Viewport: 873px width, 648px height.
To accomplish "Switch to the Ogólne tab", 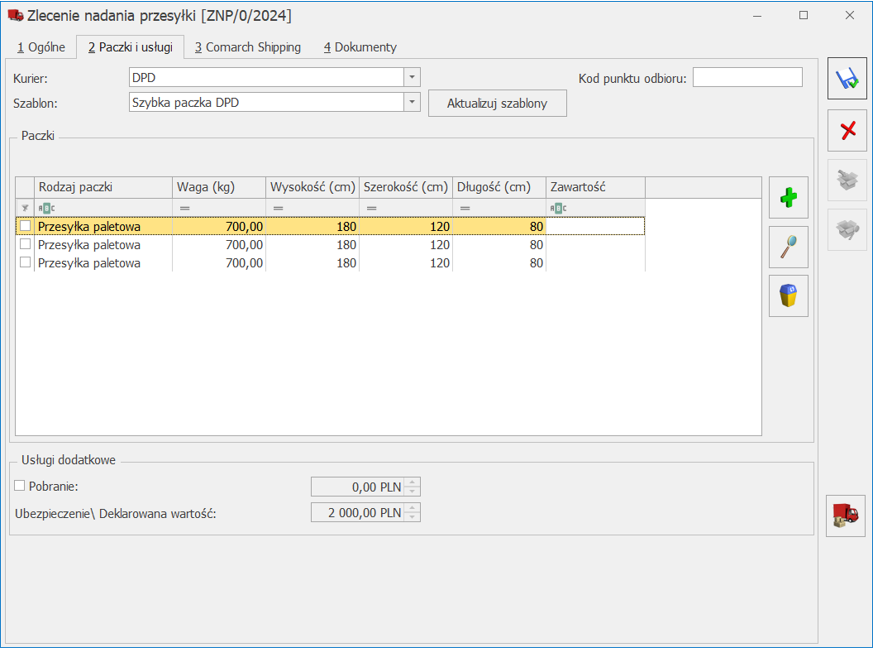I will click(x=41, y=47).
